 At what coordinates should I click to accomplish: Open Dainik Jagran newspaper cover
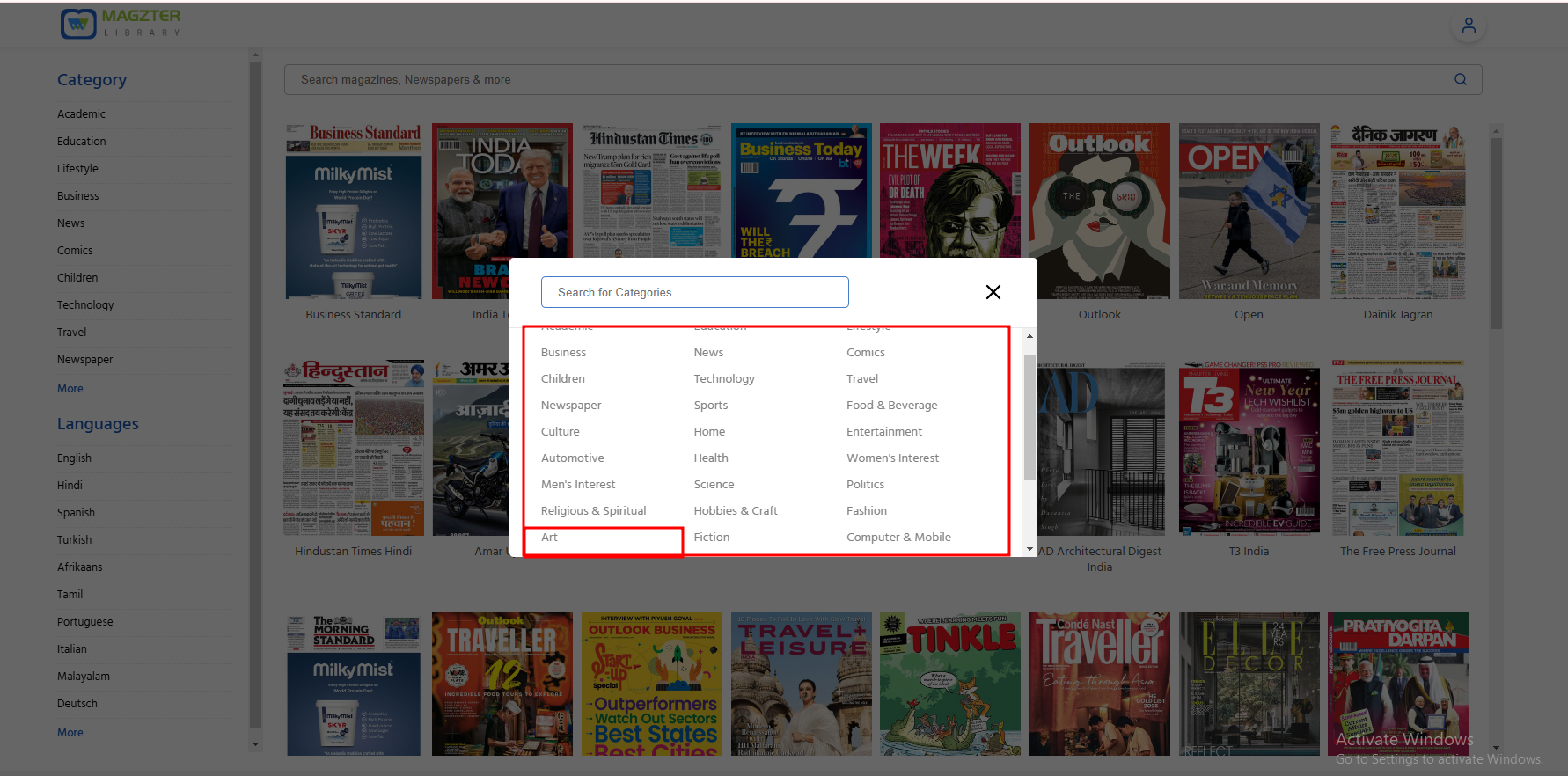(x=1397, y=211)
